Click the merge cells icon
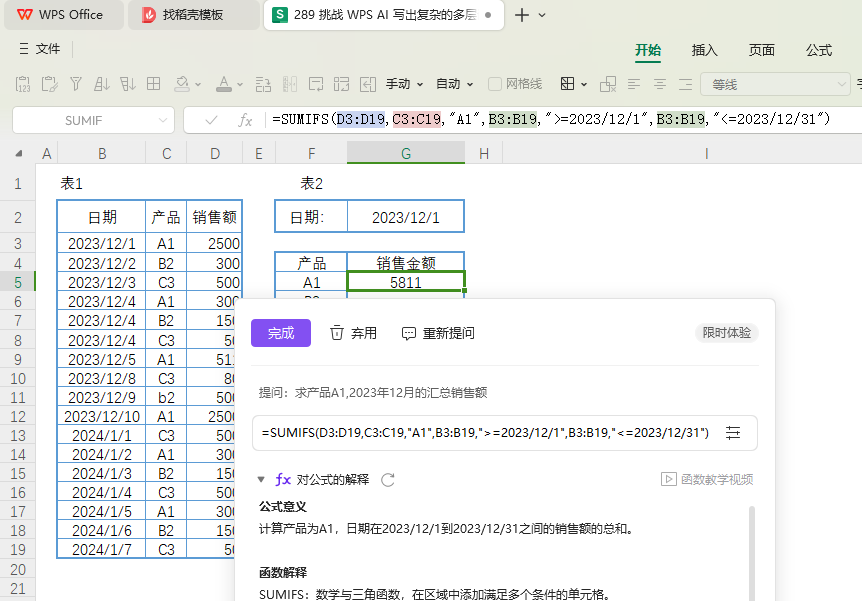This screenshot has height=601, width=862. point(341,84)
